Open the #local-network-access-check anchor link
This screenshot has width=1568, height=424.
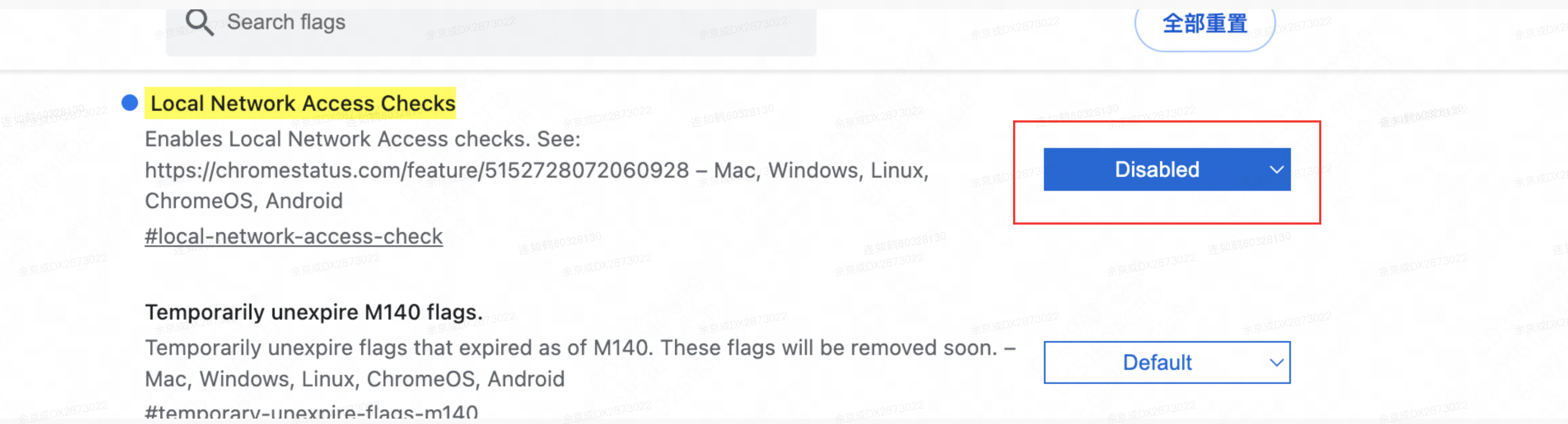pyautogui.click(x=294, y=236)
